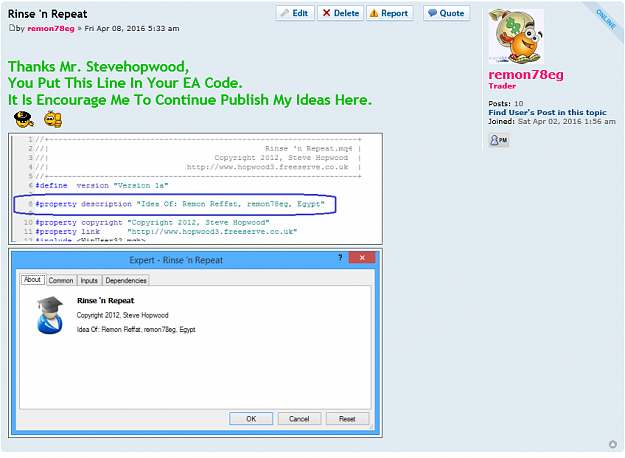Click 'Idea Of: Remon Reffat' dialog text

[136, 330]
